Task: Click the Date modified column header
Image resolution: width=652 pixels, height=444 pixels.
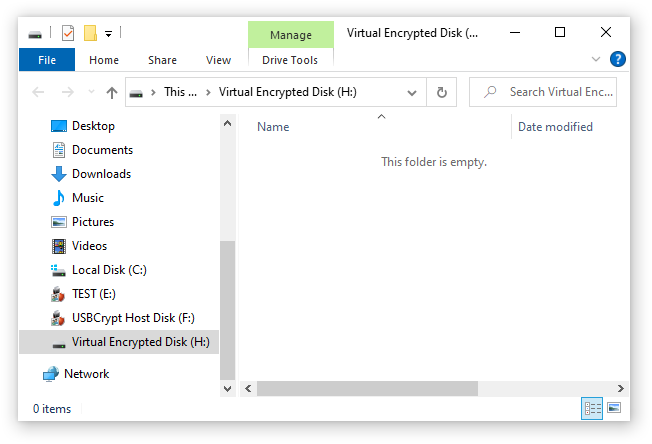Action: tap(555, 127)
